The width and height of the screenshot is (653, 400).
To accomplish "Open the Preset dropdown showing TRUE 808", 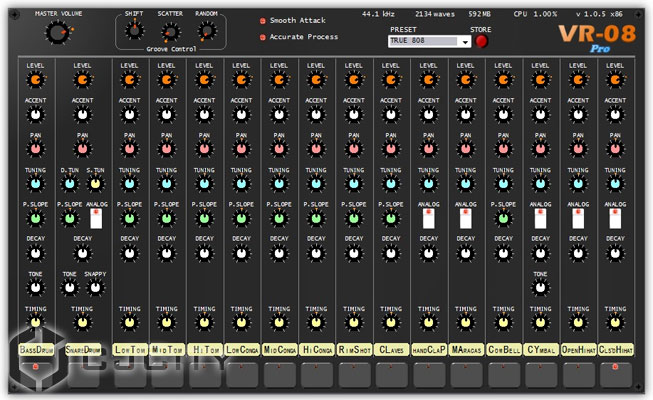I will pos(429,42).
